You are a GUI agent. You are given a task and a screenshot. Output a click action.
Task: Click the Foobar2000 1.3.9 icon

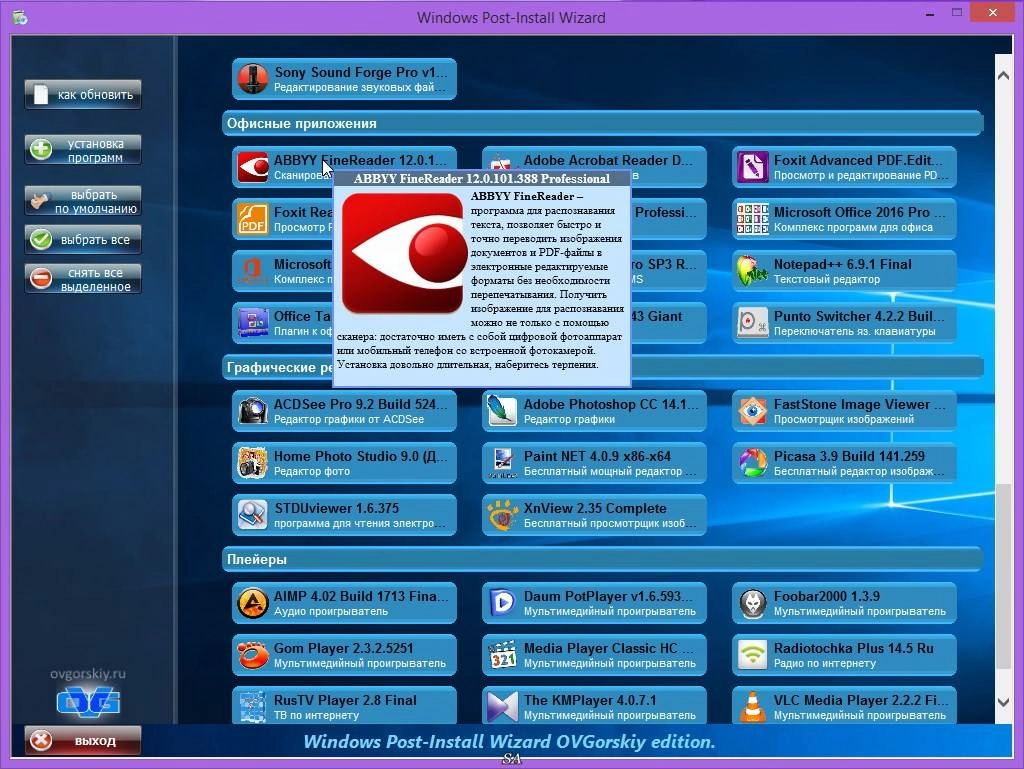[752, 603]
